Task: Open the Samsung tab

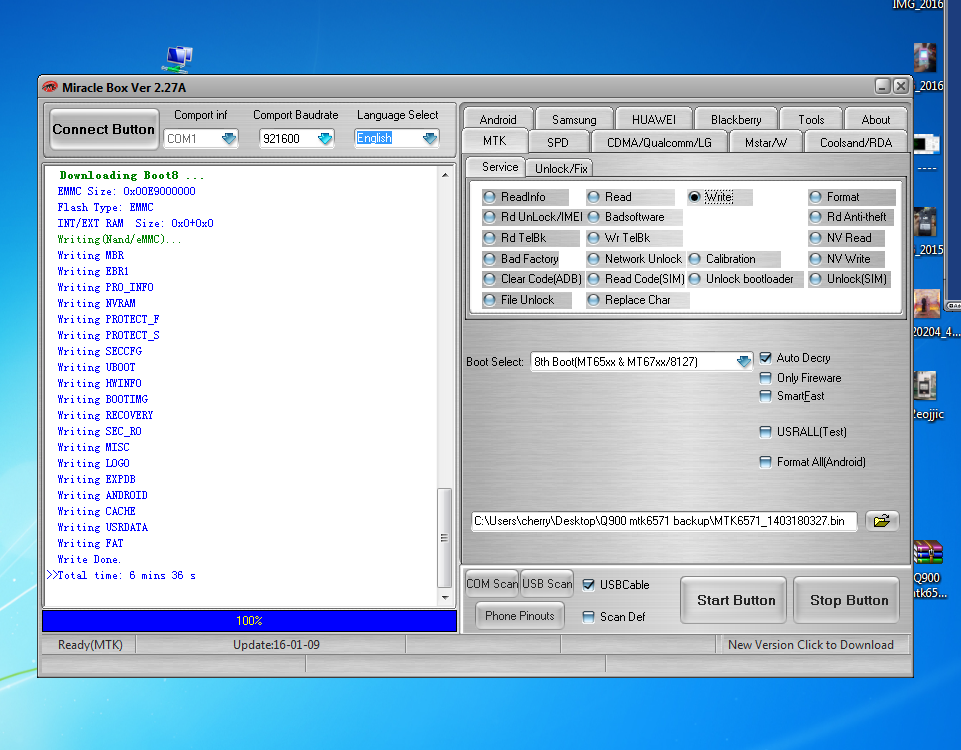Action: 574,119
